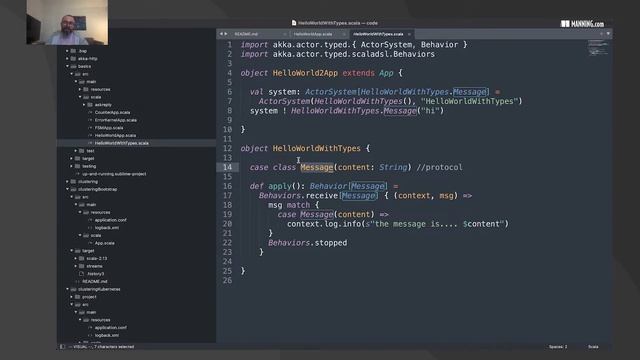This screenshot has height=360, width=640.
Task: Expand the streams folder
Action: click(76, 266)
